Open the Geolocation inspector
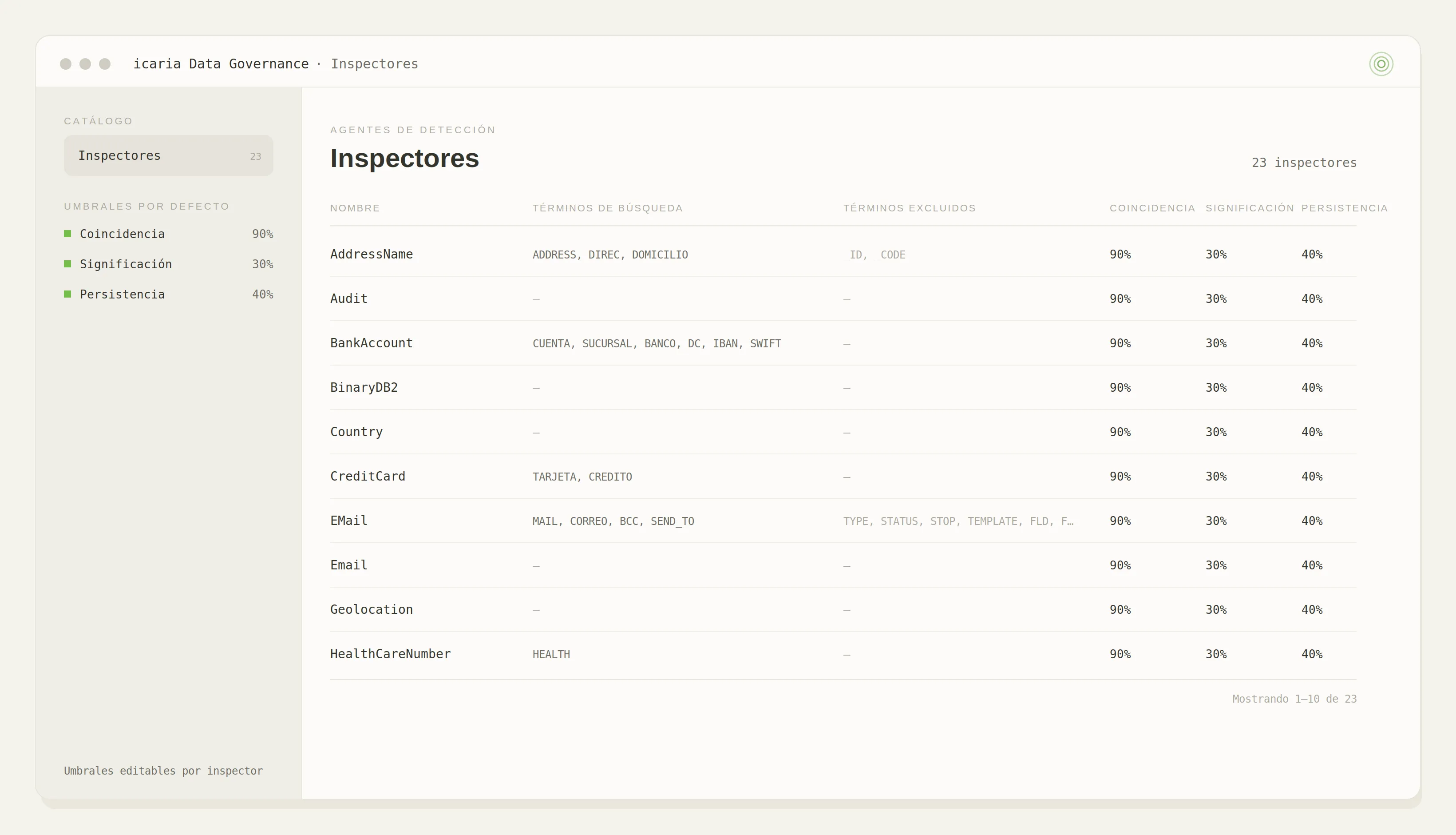 [843, 610]
